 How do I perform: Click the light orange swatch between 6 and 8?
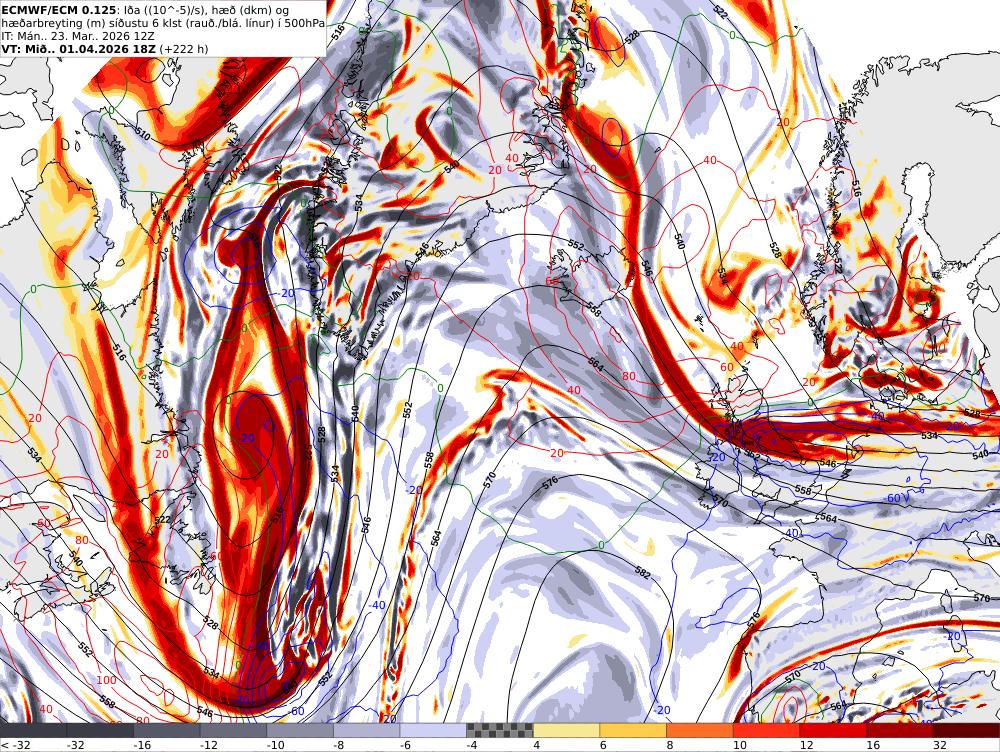click(x=633, y=730)
